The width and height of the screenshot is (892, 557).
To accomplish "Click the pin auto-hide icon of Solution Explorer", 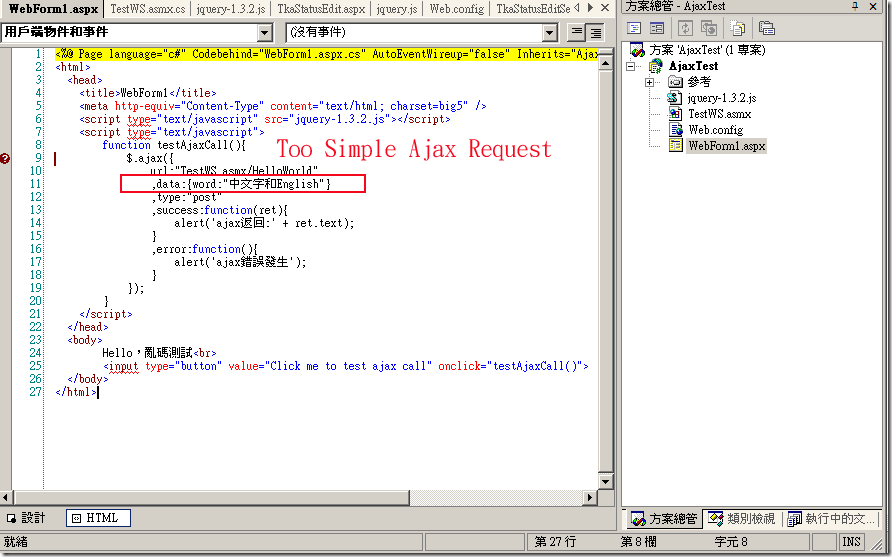I will tap(855, 6).
